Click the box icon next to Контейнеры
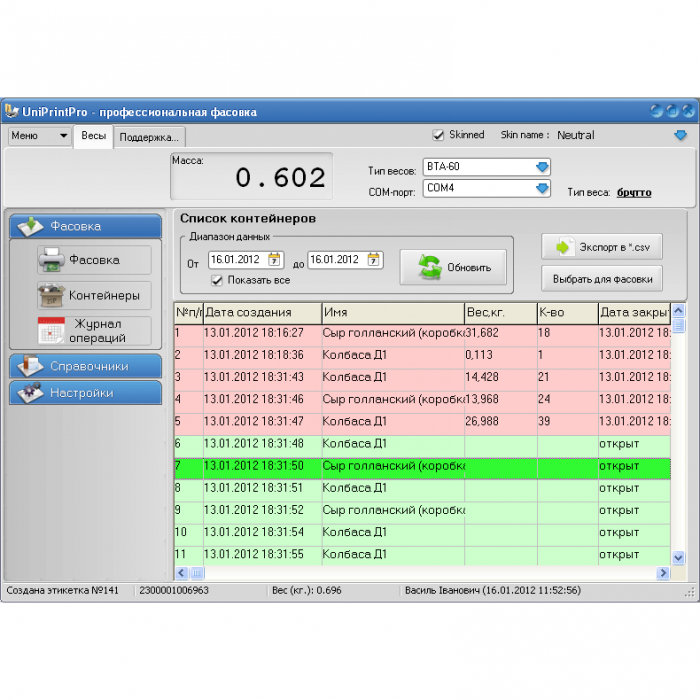 point(51,296)
